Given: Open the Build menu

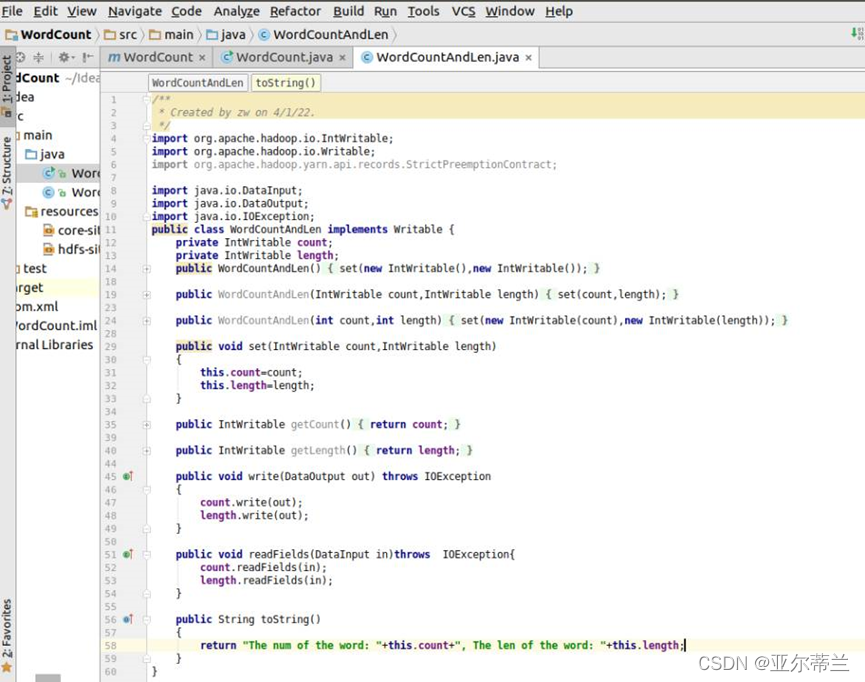Looking at the screenshot, I should (x=349, y=11).
